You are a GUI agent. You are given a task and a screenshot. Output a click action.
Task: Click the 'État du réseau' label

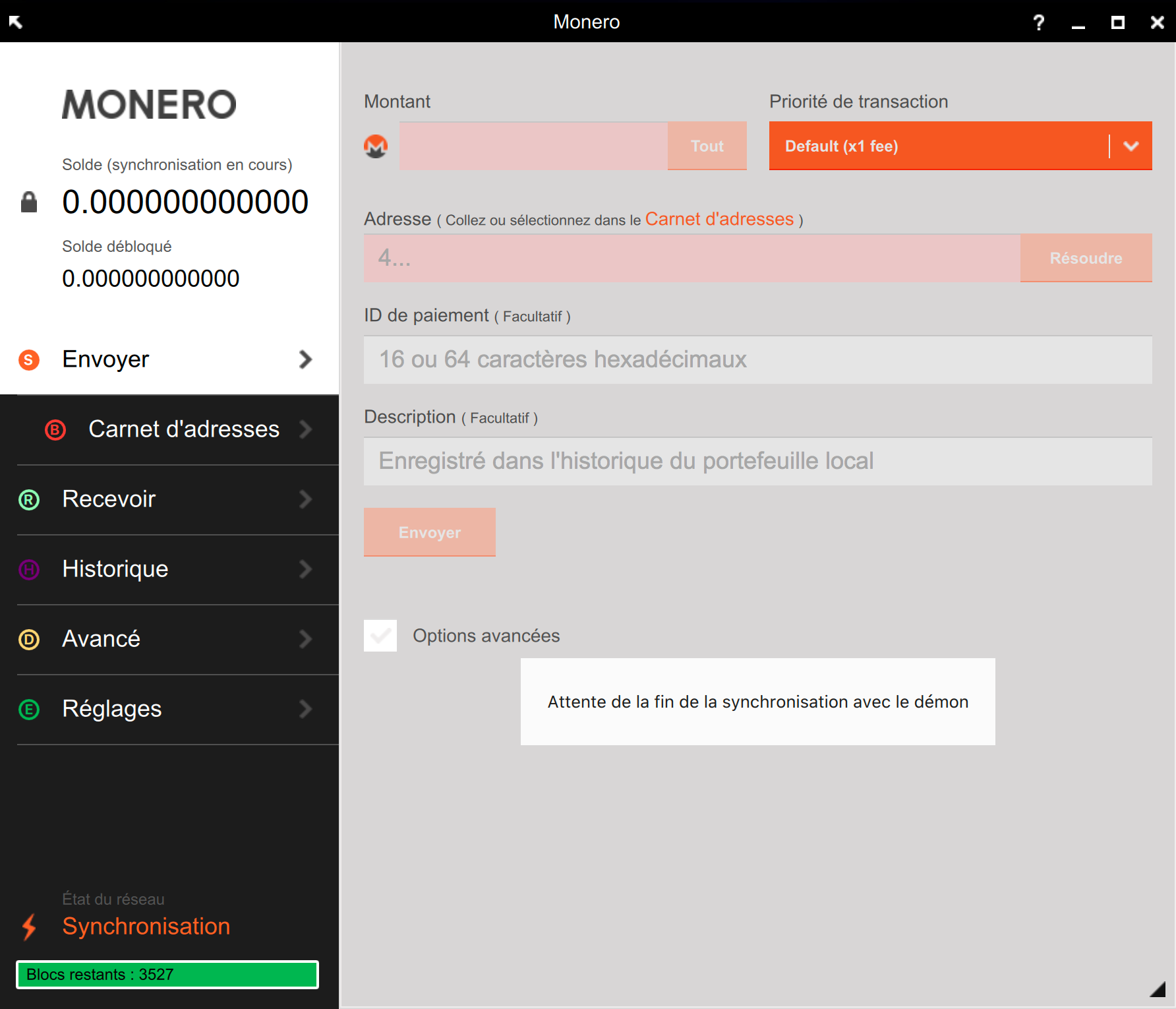point(113,899)
